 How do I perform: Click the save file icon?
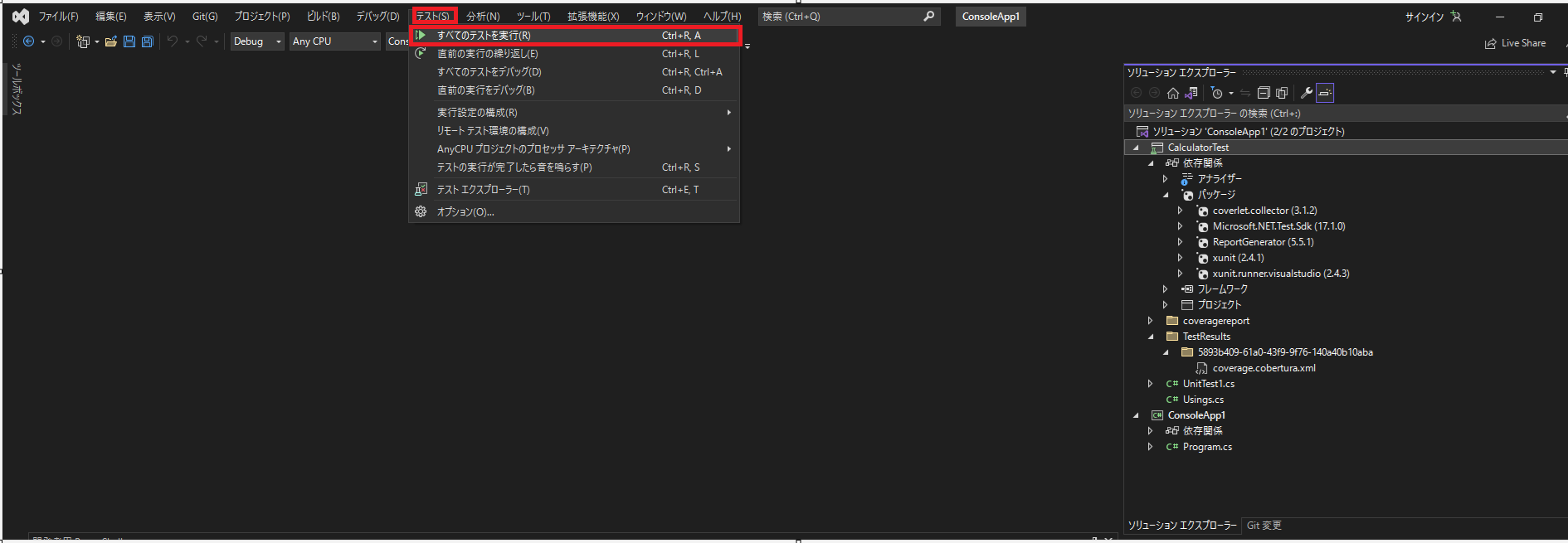tap(129, 41)
